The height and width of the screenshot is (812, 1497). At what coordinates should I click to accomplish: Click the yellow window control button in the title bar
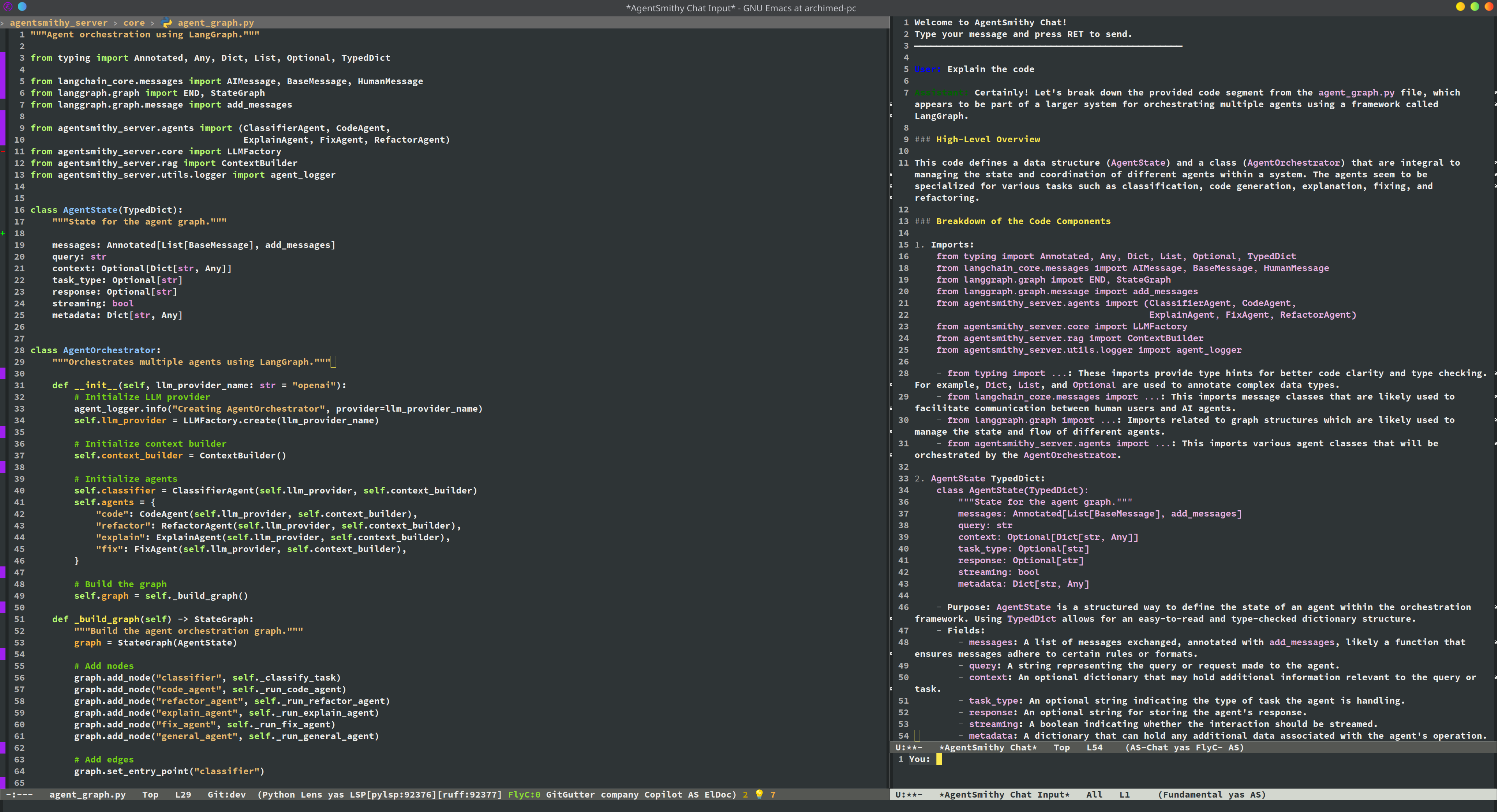point(1460,7)
